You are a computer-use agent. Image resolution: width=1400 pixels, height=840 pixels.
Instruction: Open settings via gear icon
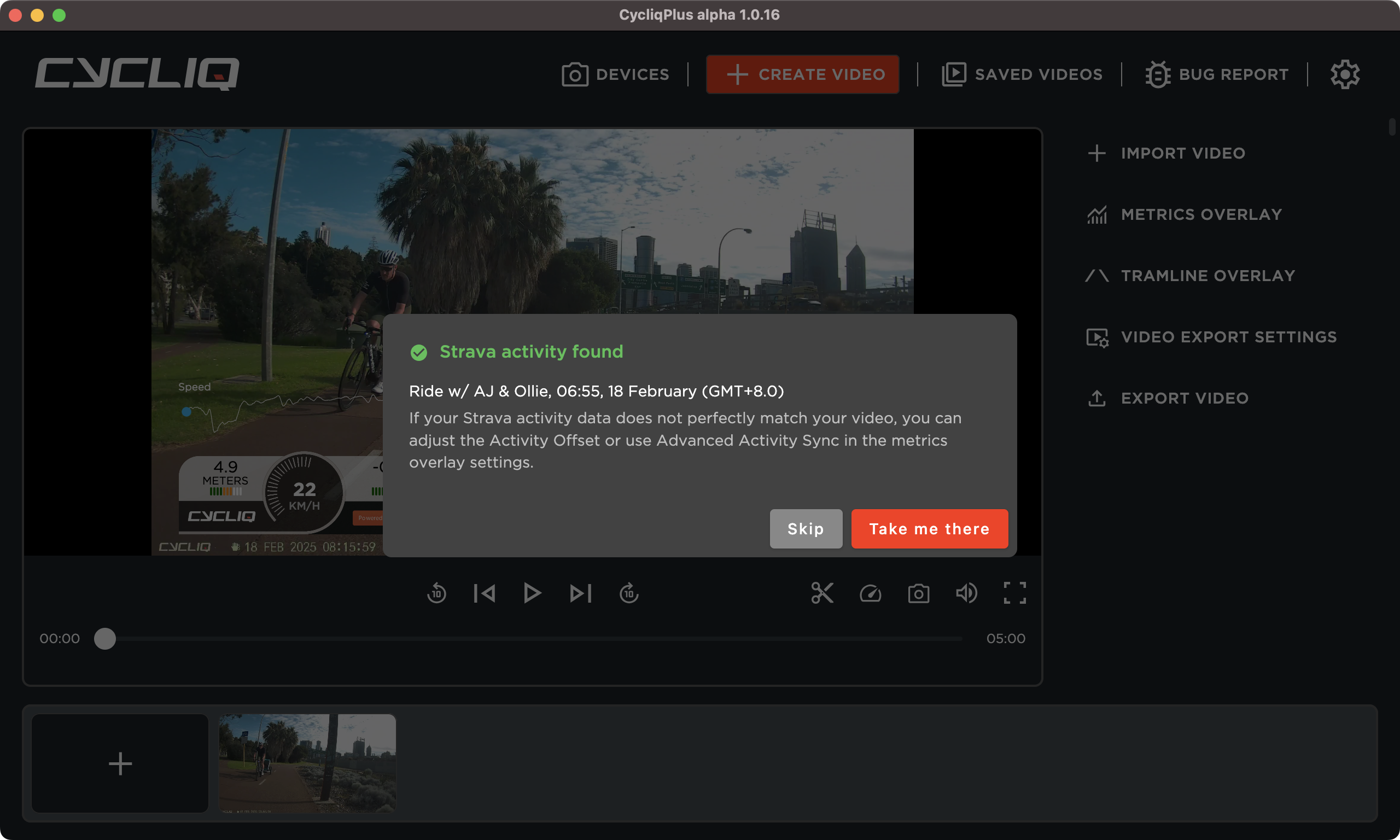(x=1345, y=74)
